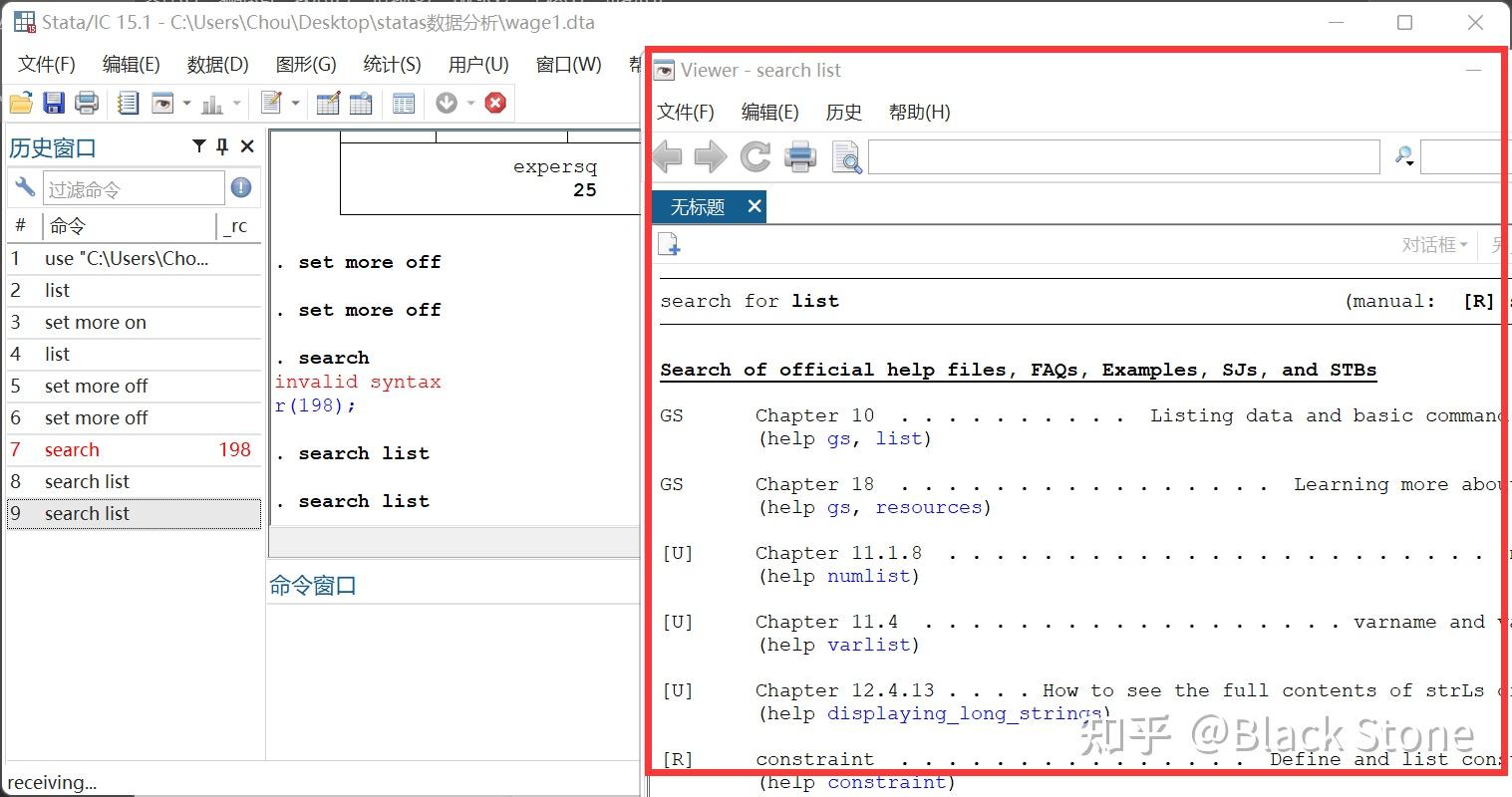This screenshot has height=797, width=1512.
Task: Open the Data Editor (edit) icon
Action: (328, 103)
